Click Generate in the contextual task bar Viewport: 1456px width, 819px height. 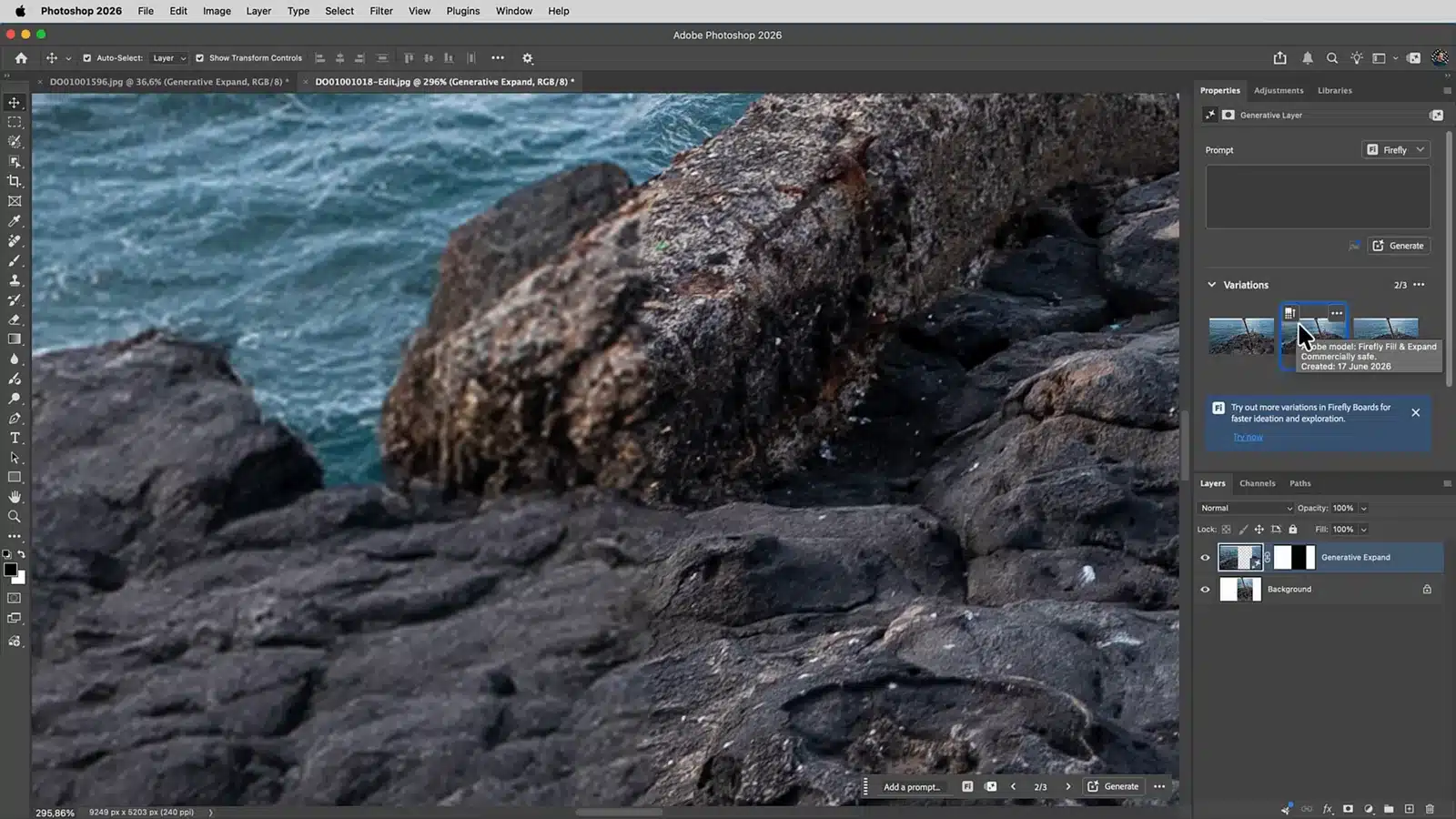tap(1113, 787)
